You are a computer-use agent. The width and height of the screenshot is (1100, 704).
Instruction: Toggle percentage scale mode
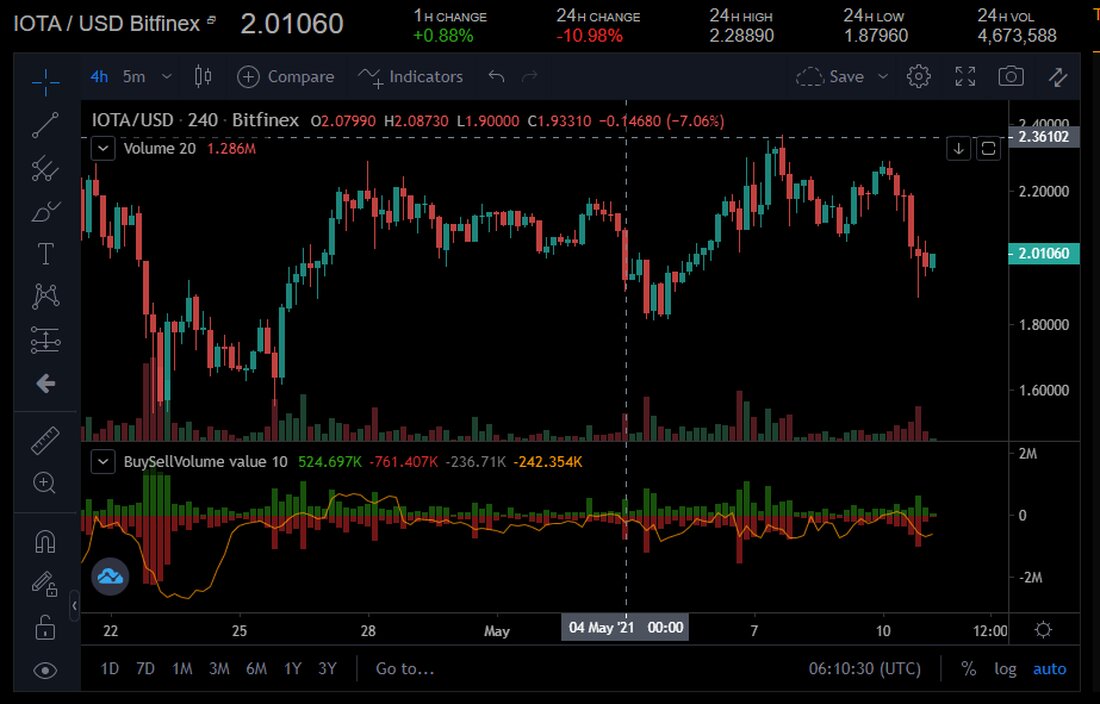click(x=969, y=669)
